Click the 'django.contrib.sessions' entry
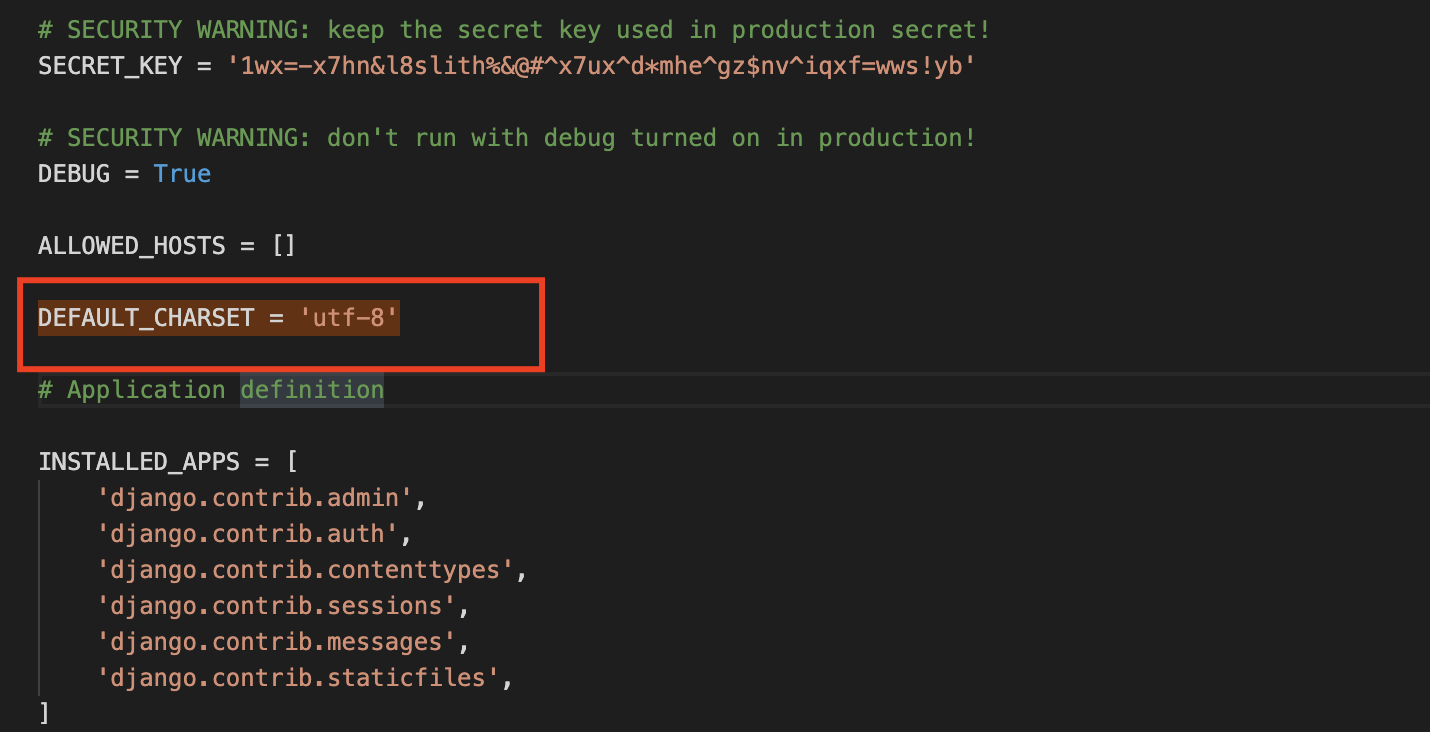 (276, 606)
